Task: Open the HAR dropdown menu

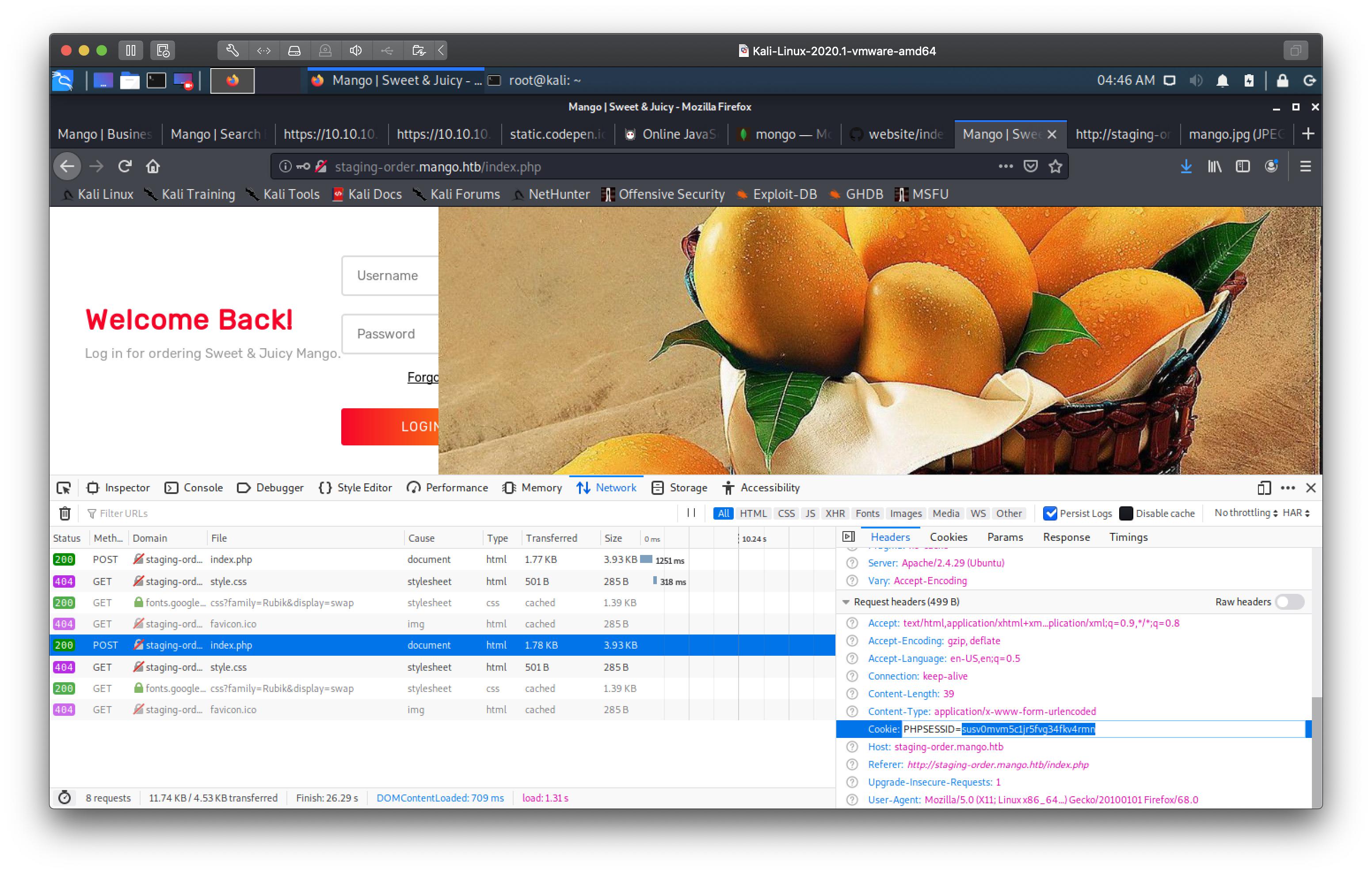Action: tap(1296, 513)
